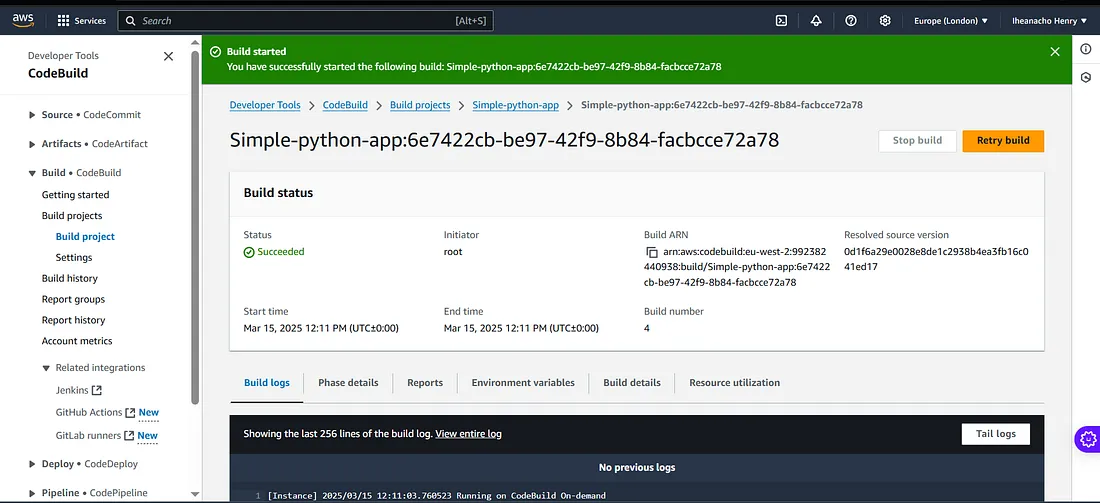This screenshot has width=1100, height=503.
Task: Open the hexagon tools icon on right edge
Action: [x=1086, y=77]
